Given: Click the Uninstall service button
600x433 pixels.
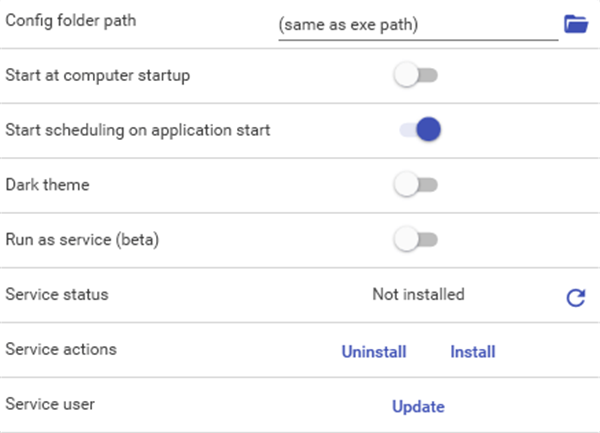Looking at the screenshot, I should coord(376,352).
